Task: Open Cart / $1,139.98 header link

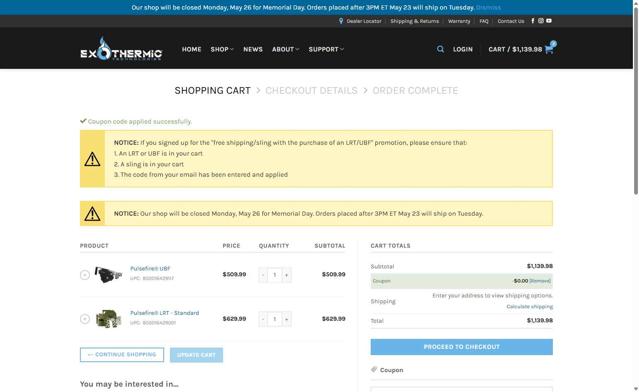Action: [515, 49]
